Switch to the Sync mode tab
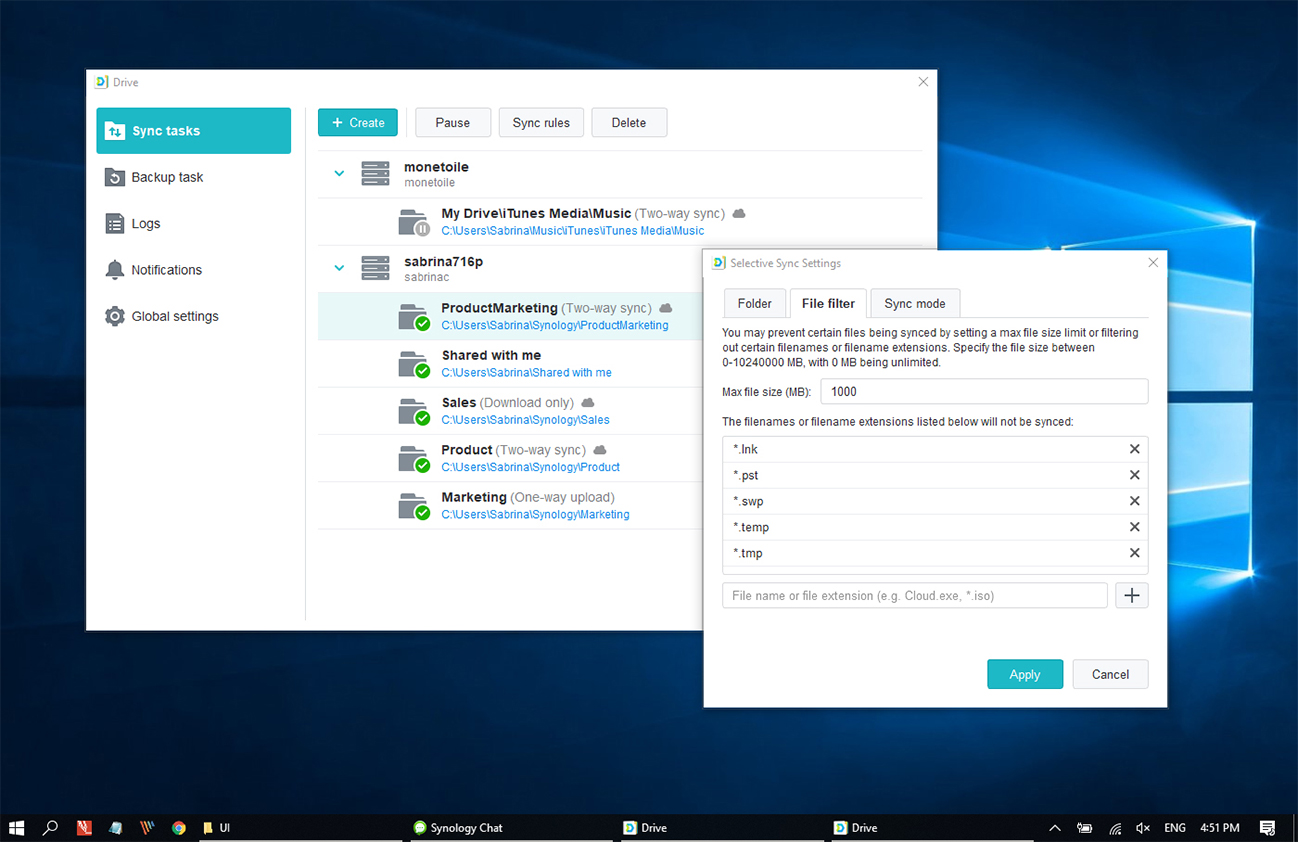 click(914, 304)
